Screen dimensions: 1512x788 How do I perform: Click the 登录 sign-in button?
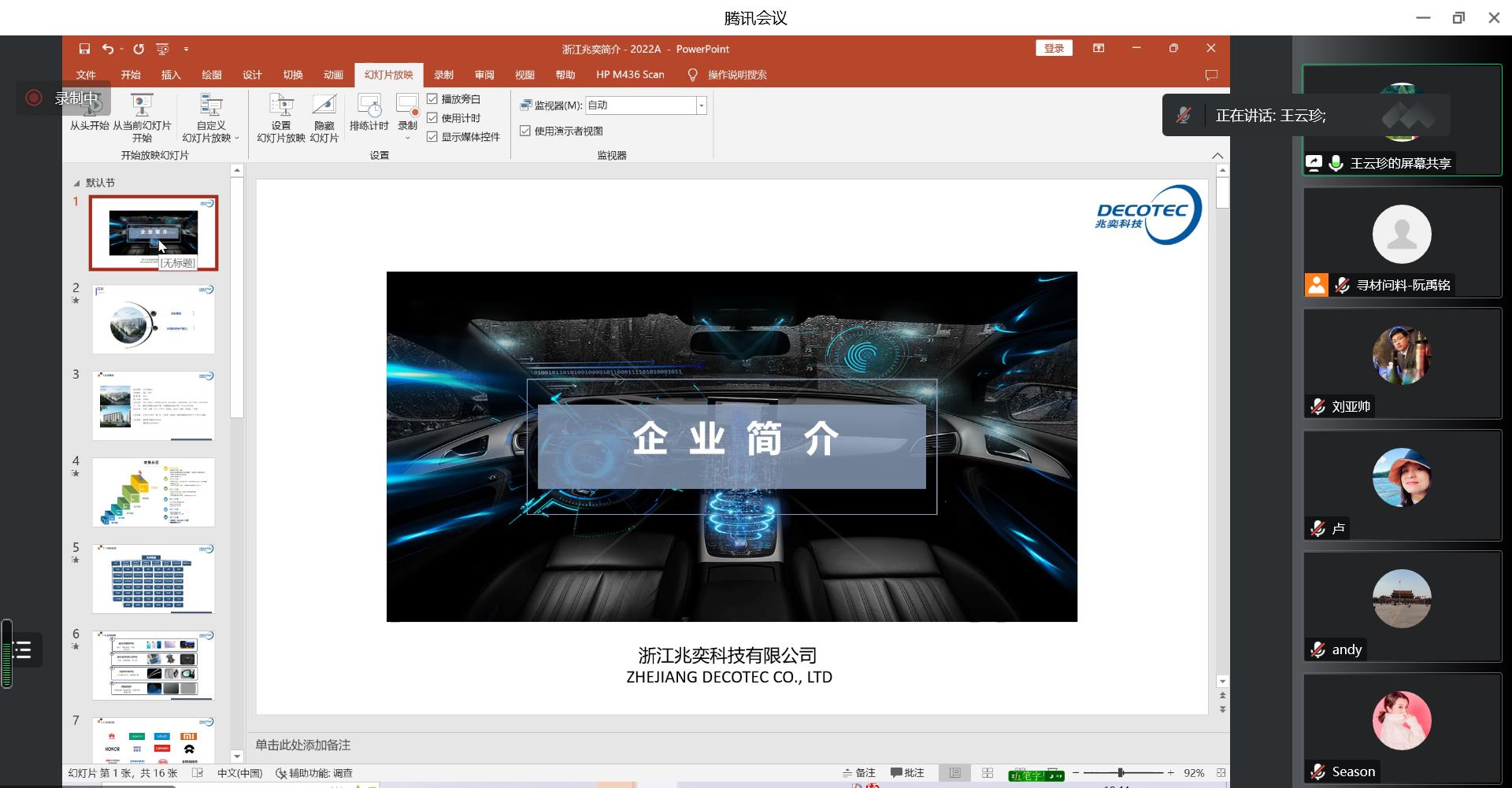(x=1054, y=48)
